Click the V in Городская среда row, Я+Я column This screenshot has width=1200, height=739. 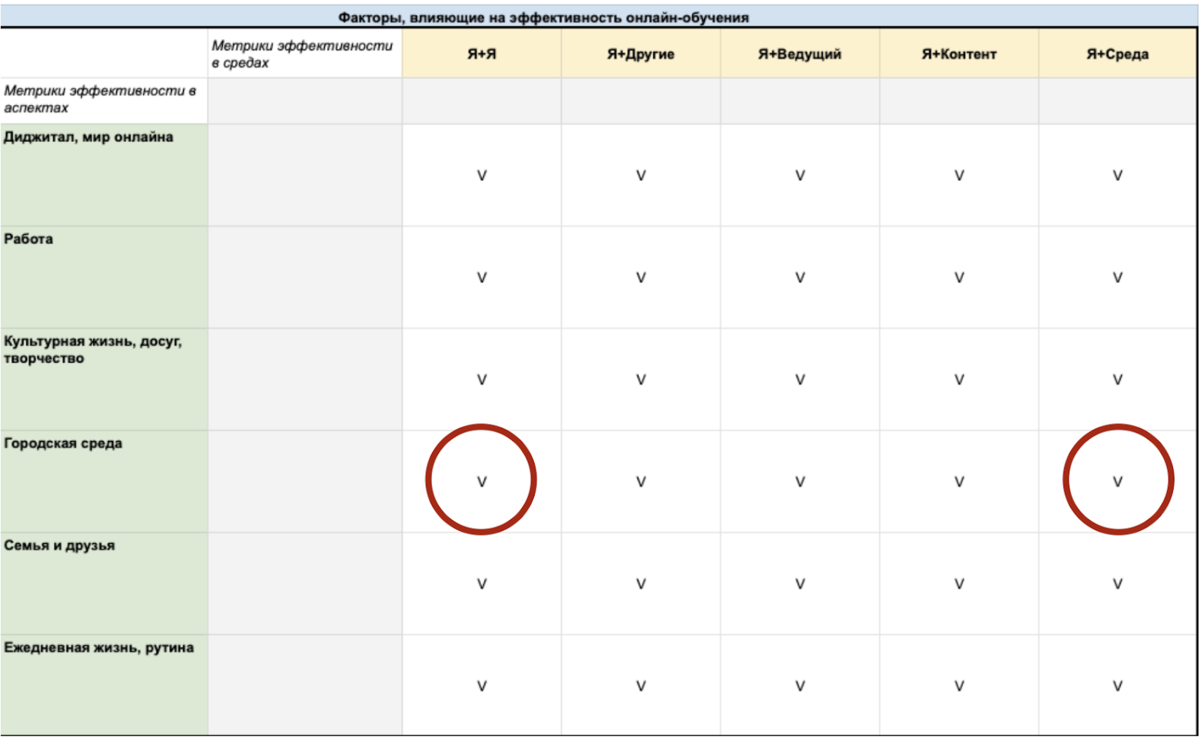coord(482,482)
